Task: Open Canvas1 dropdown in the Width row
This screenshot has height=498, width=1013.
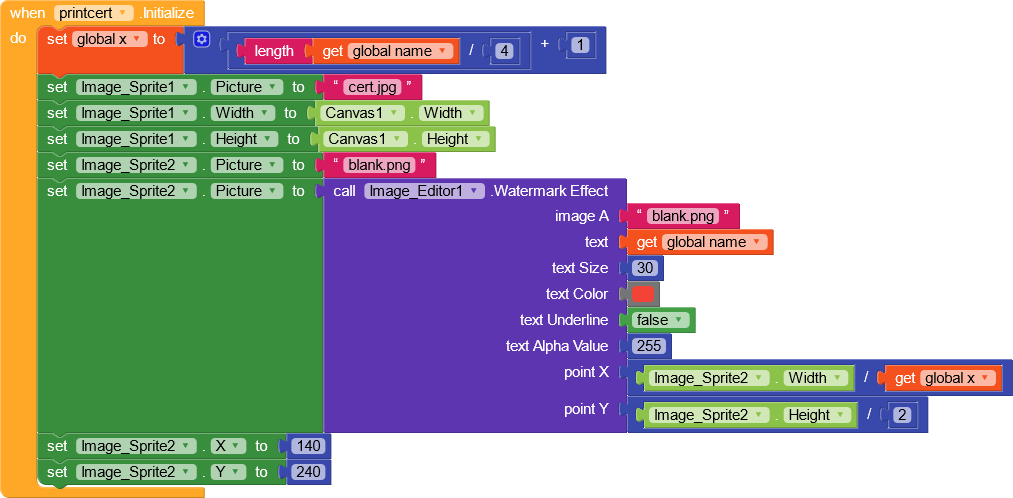Action: pos(362,113)
